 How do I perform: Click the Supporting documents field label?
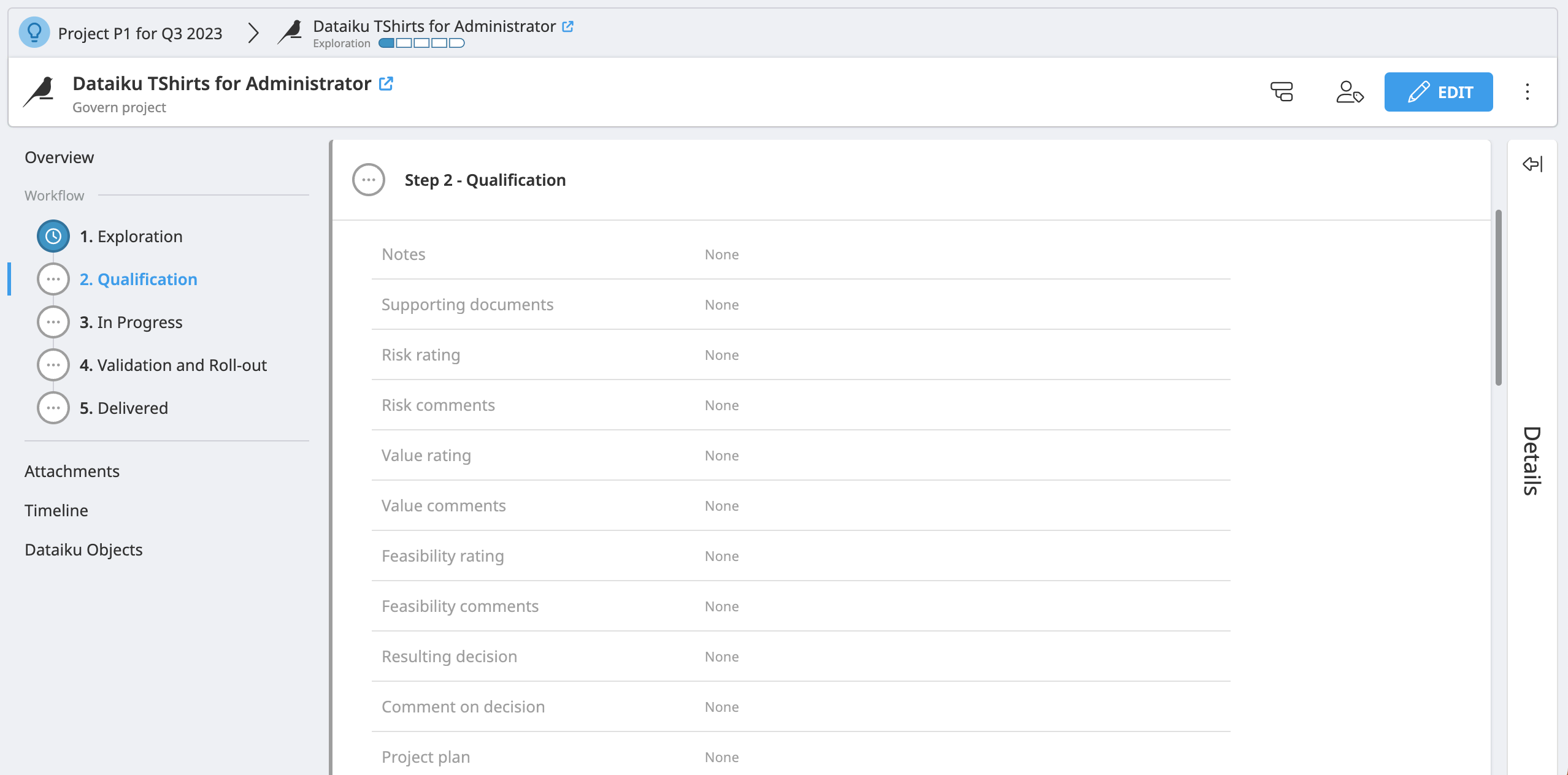[x=467, y=305]
